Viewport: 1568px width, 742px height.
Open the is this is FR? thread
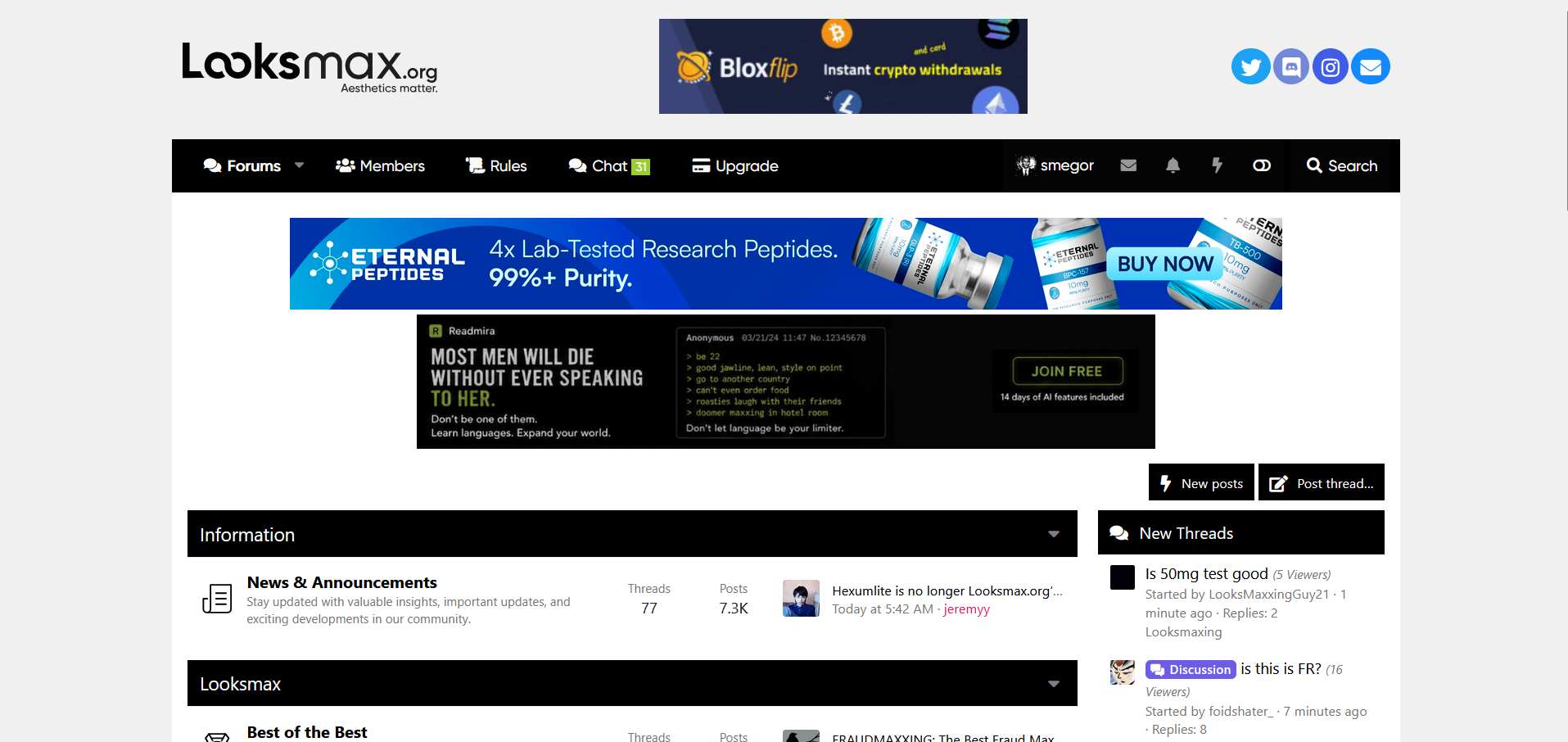pos(1281,669)
